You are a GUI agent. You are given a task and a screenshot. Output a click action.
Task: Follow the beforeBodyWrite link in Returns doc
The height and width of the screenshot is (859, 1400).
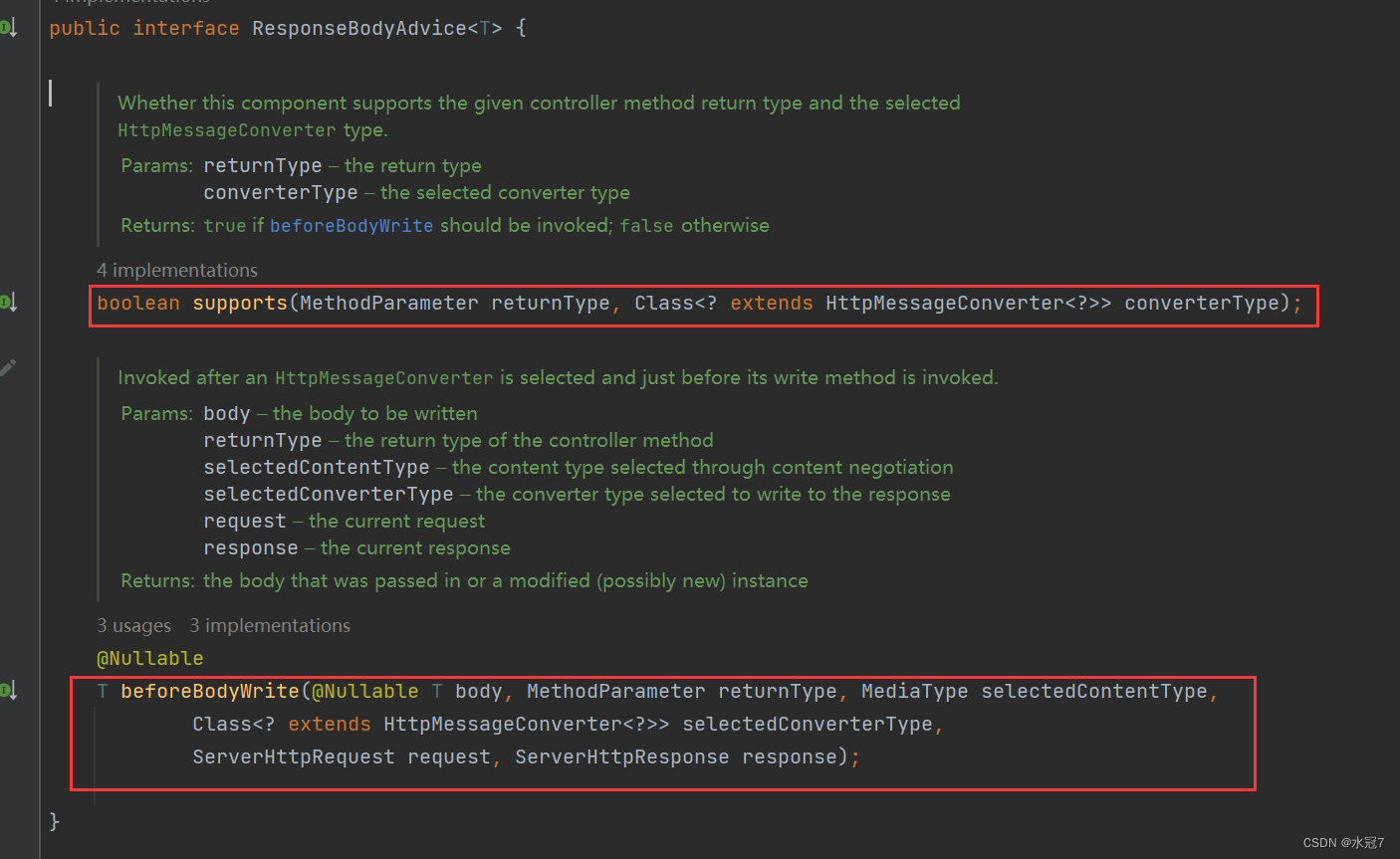pos(351,226)
